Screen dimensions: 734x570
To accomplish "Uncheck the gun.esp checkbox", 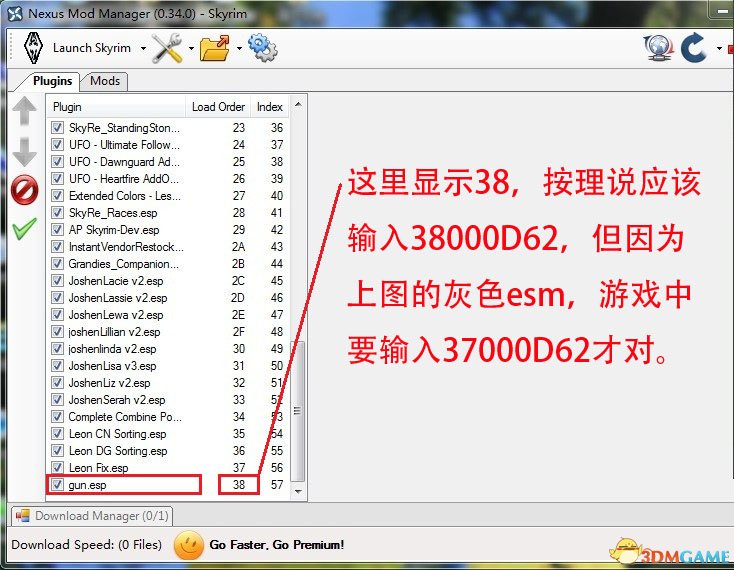I will [x=58, y=485].
